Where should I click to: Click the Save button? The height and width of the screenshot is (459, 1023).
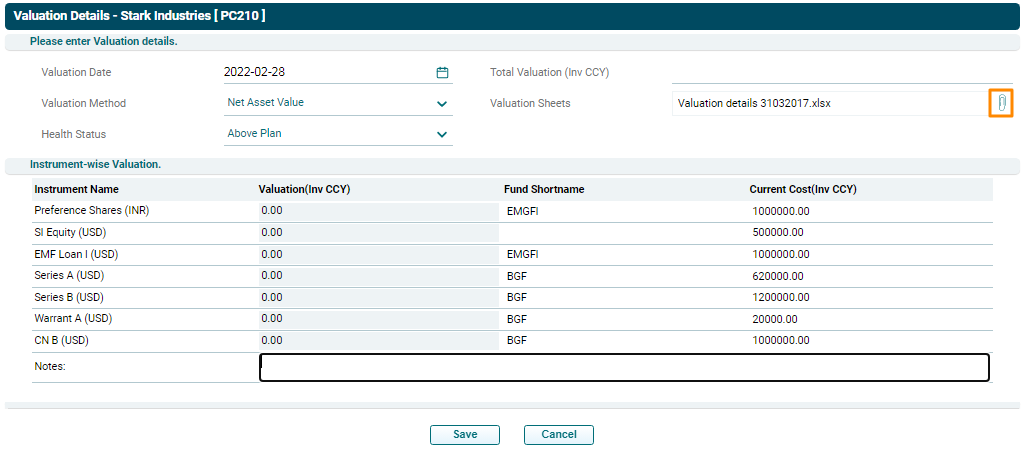click(464, 435)
